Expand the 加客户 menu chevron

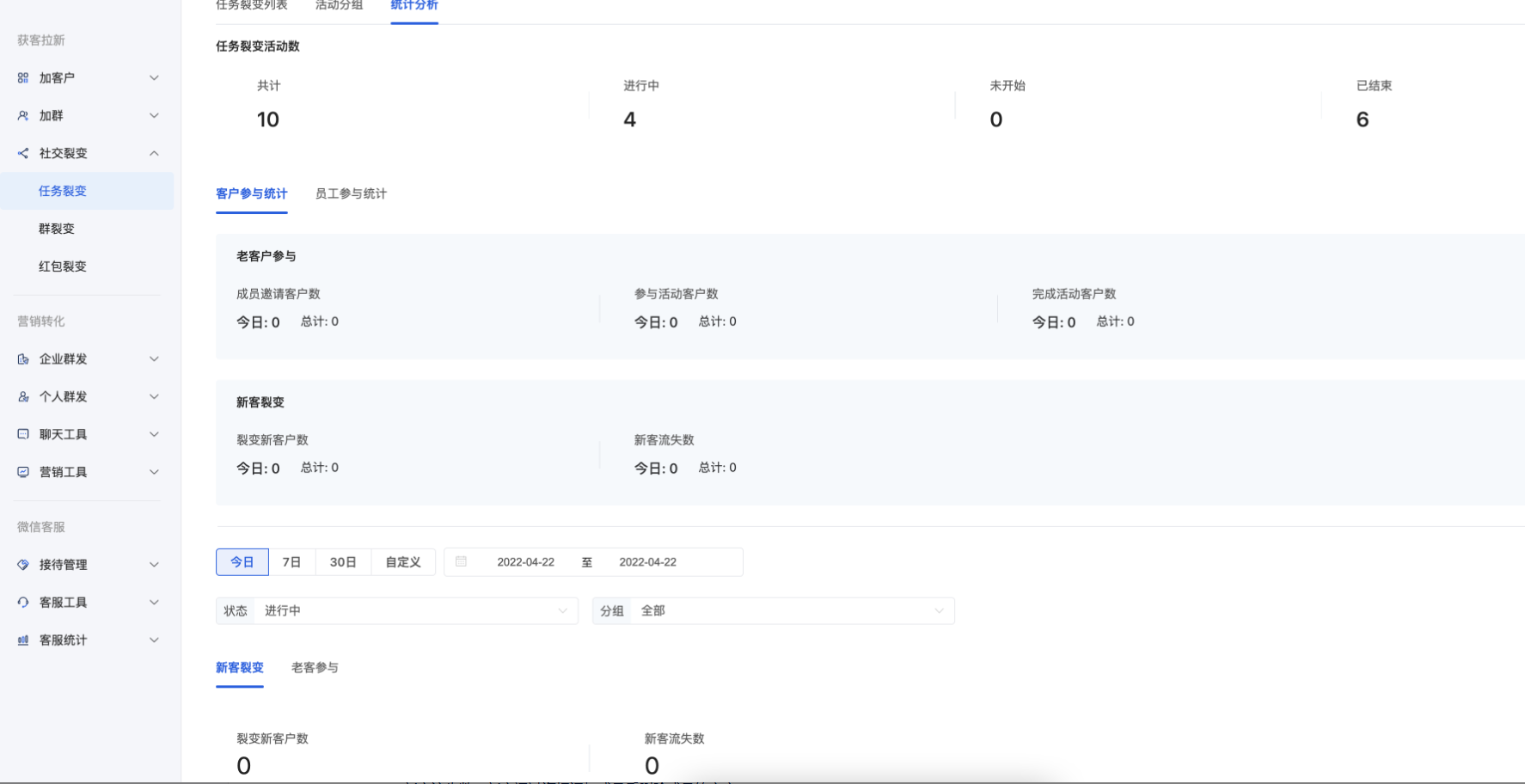pos(154,78)
